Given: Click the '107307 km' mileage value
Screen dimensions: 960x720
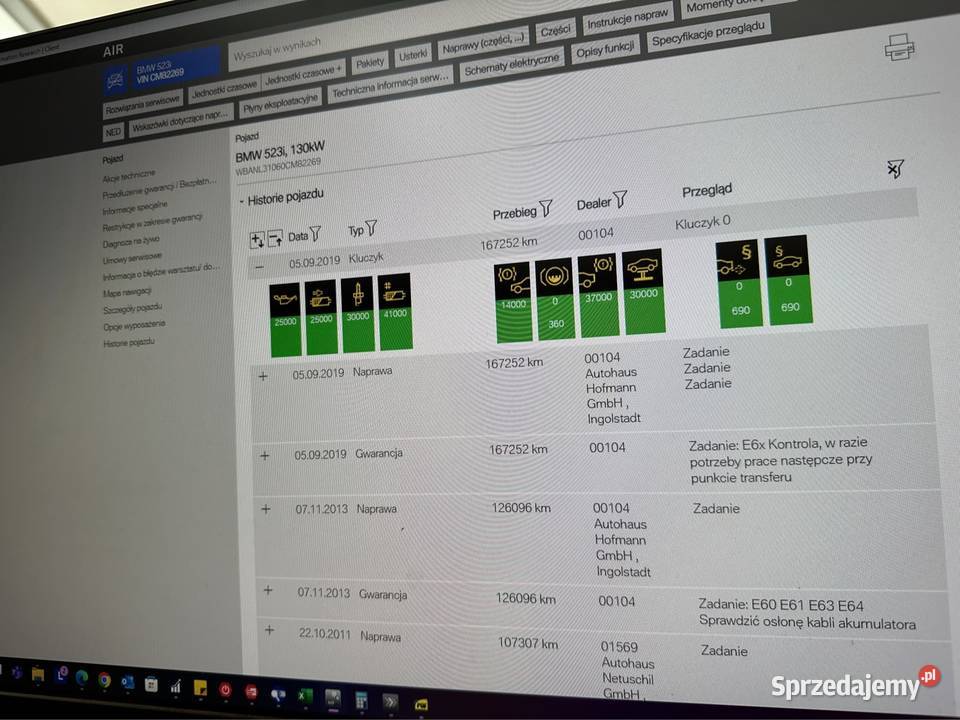Looking at the screenshot, I should pyautogui.click(x=528, y=643).
